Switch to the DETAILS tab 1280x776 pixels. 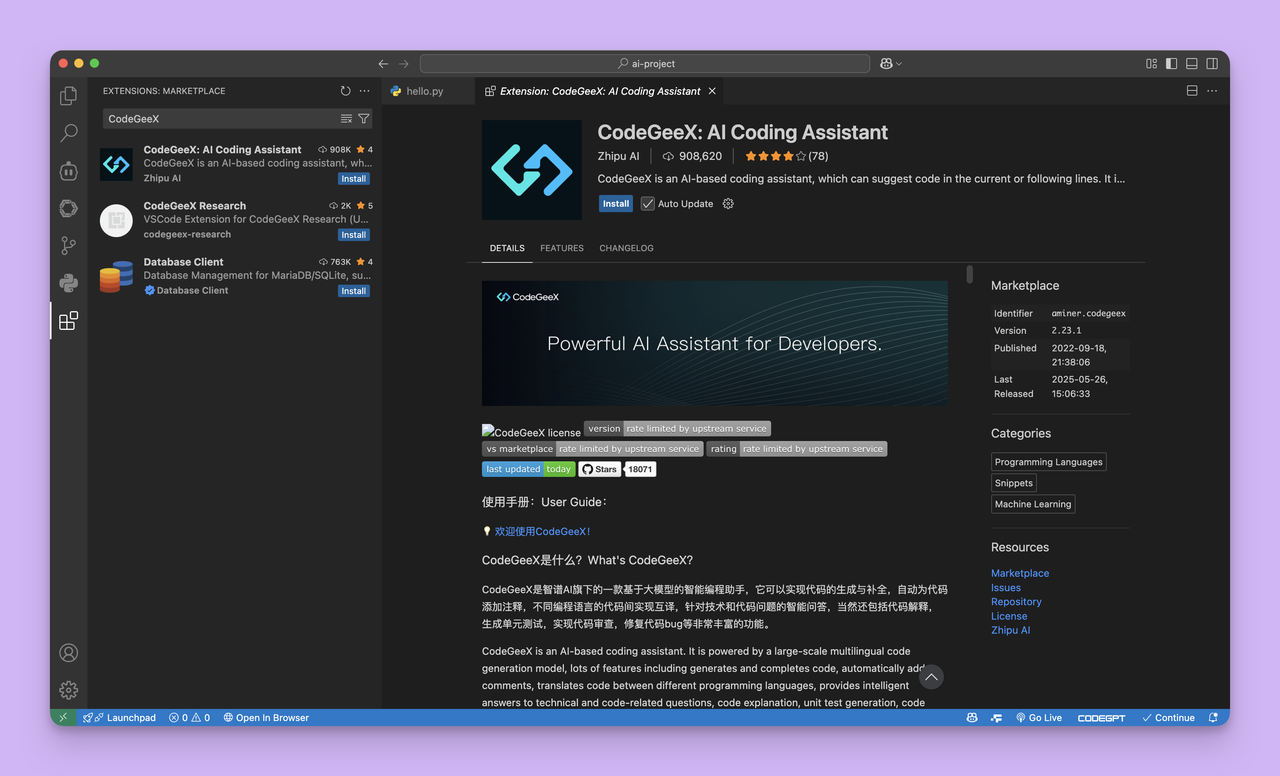(507, 248)
